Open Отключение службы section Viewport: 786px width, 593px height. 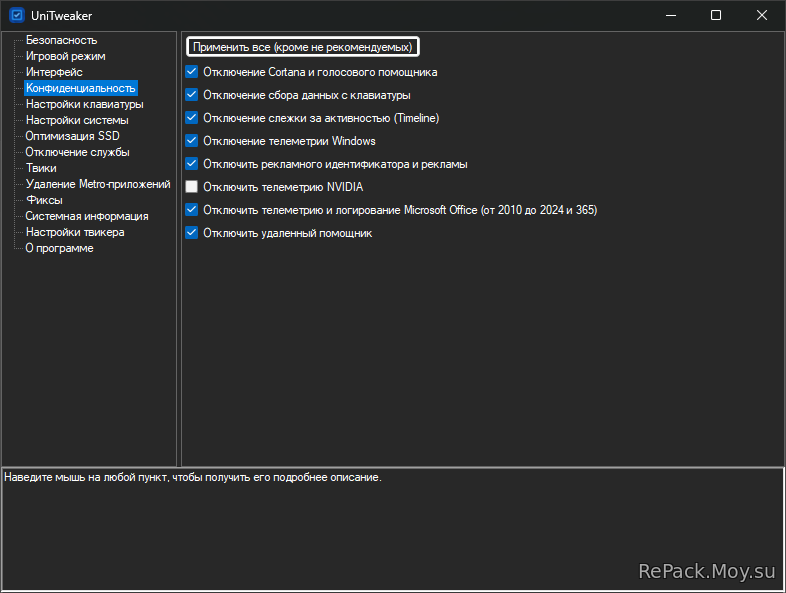point(78,152)
